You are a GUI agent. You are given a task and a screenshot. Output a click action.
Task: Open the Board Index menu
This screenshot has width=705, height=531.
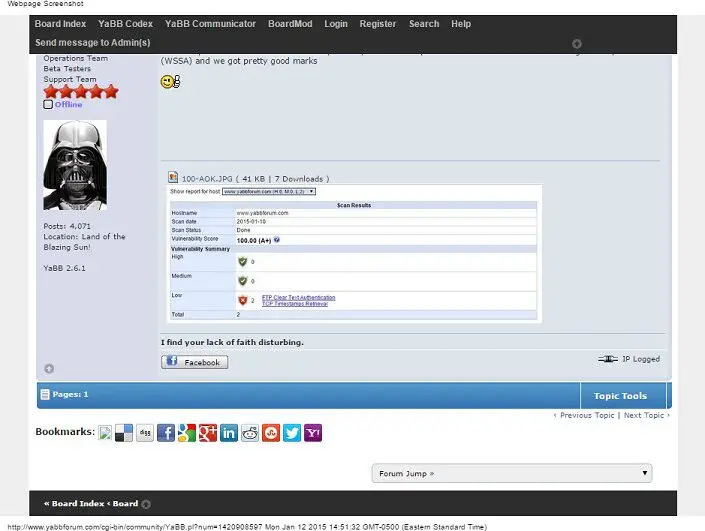click(x=60, y=24)
